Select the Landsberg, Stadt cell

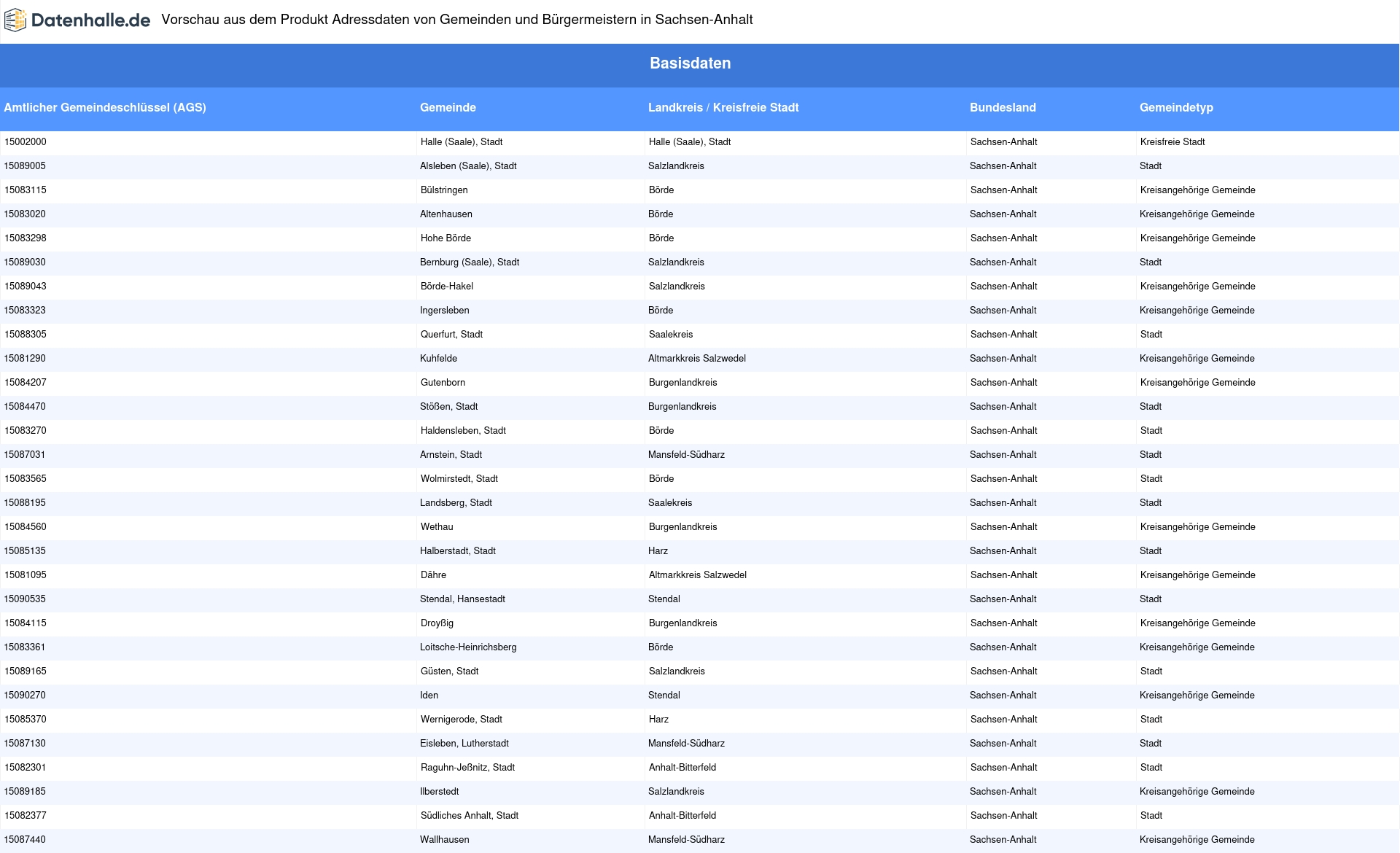point(456,503)
